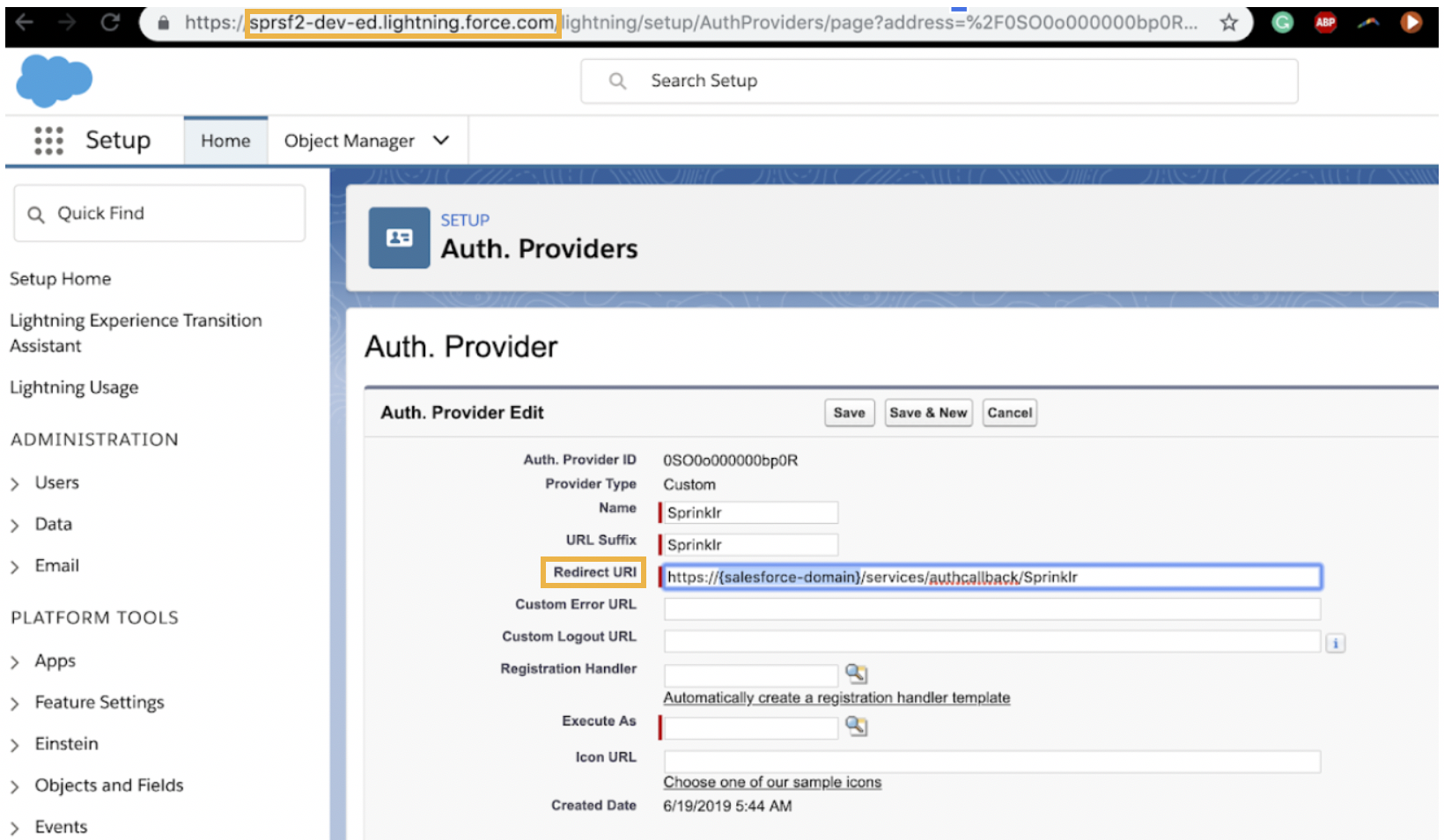Select the Objects and Fields item

click(x=109, y=785)
